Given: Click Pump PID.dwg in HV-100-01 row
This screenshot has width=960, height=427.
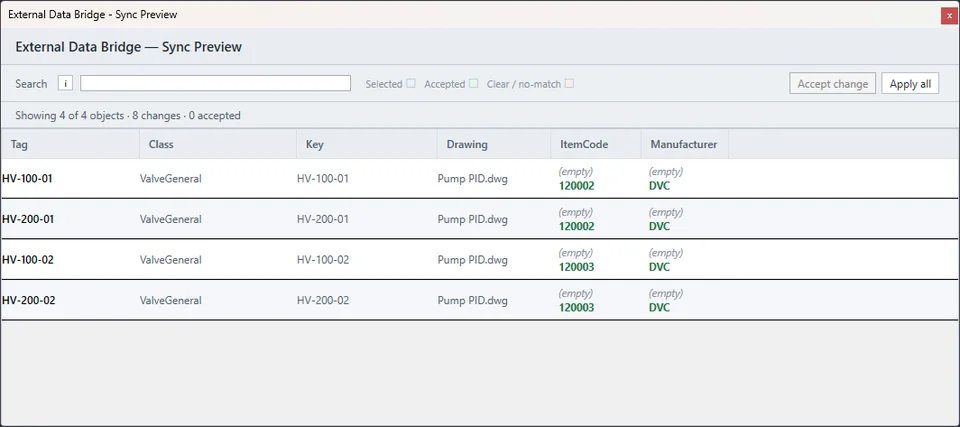Looking at the screenshot, I should click(473, 179).
